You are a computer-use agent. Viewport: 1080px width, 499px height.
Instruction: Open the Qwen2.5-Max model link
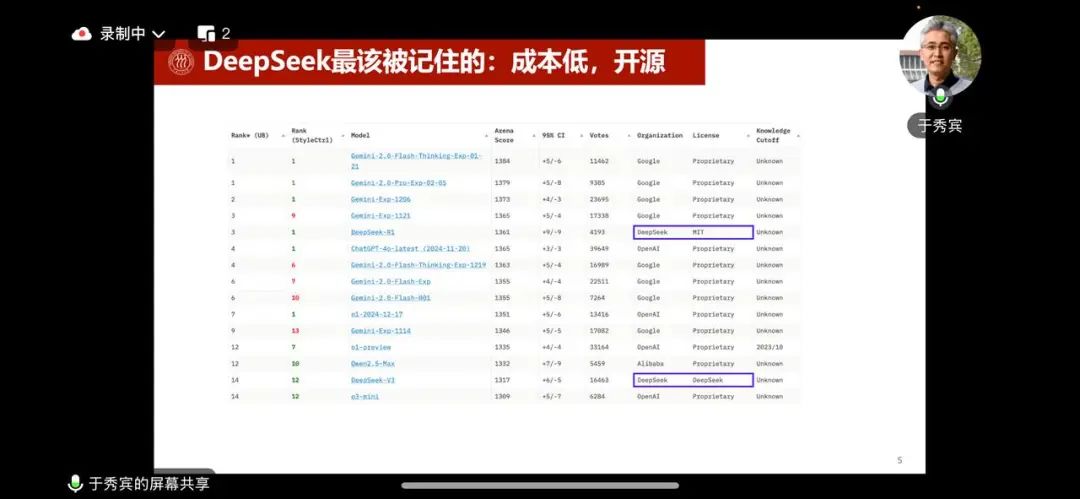click(373, 364)
